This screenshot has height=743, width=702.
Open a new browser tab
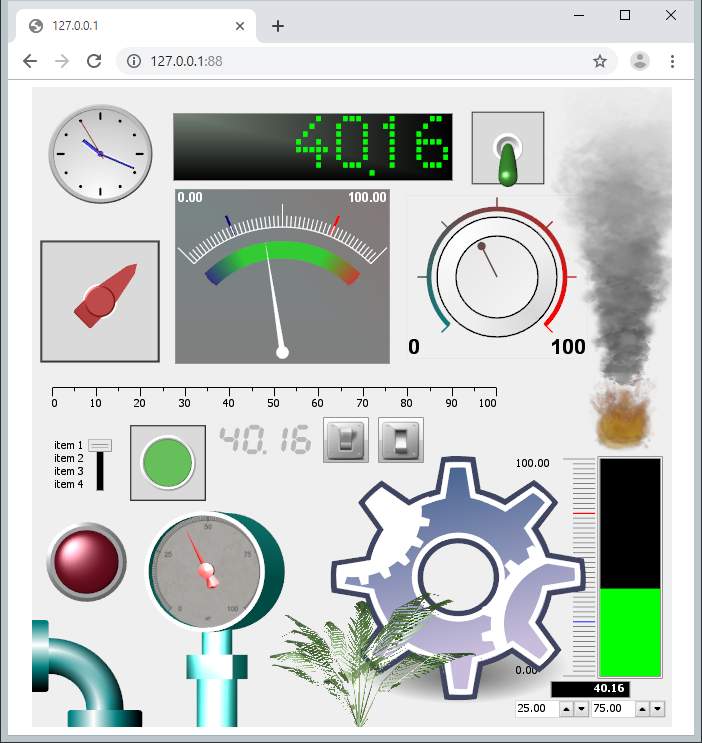pos(278,26)
